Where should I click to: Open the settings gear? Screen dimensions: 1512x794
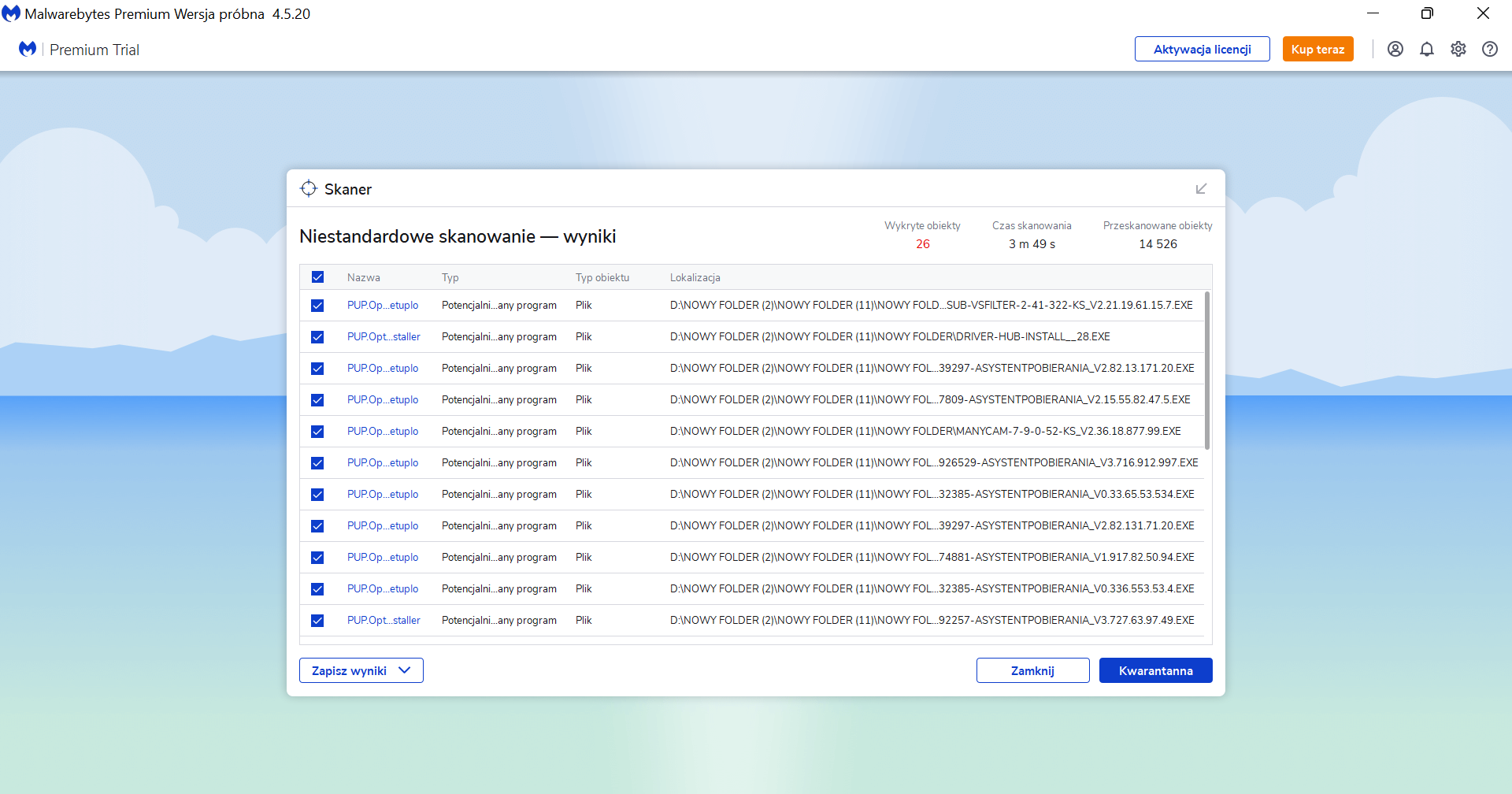[x=1458, y=49]
